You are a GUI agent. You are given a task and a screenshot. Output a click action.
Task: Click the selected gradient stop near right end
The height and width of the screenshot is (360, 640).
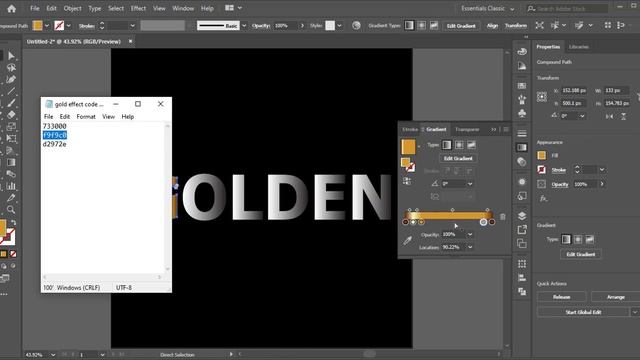pos(483,222)
